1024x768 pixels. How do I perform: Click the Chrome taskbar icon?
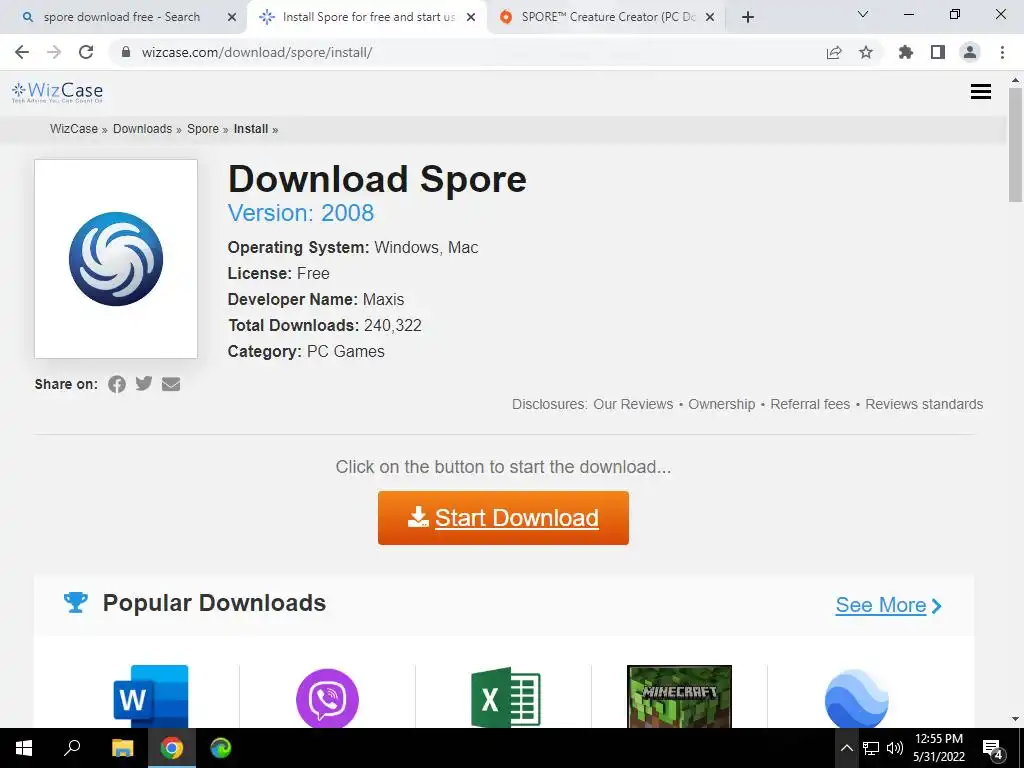(172, 748)
